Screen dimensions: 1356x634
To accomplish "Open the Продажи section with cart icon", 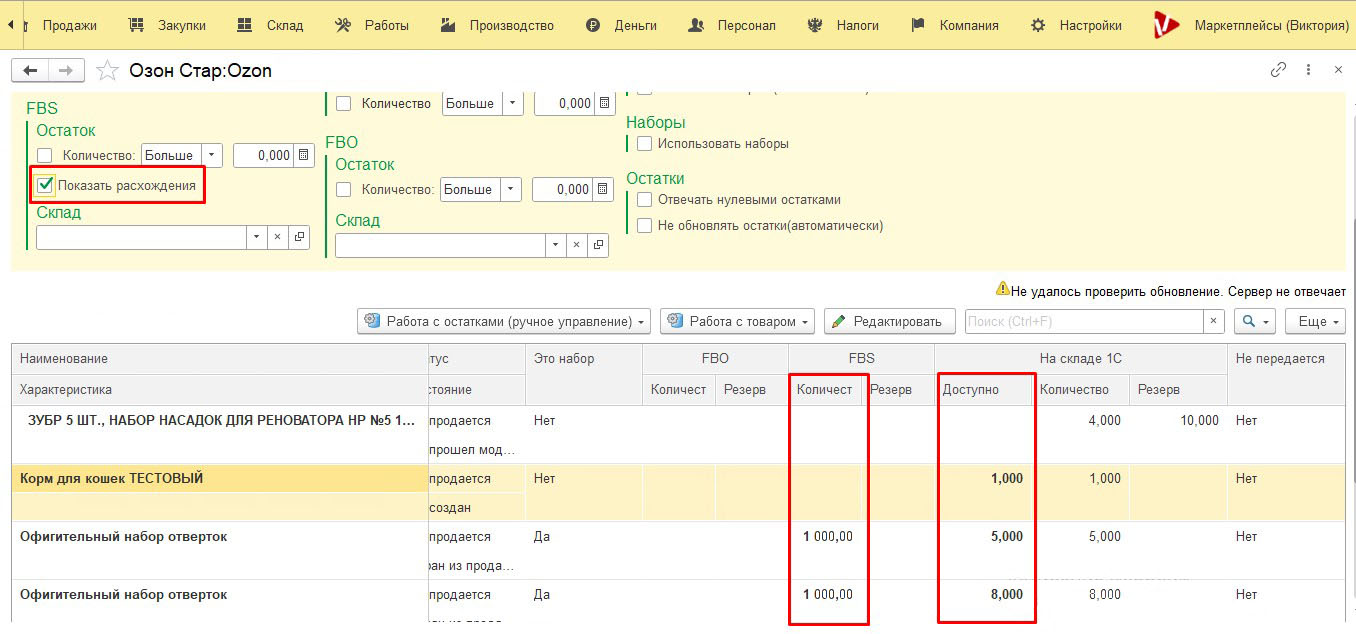I will click(59, 25).
